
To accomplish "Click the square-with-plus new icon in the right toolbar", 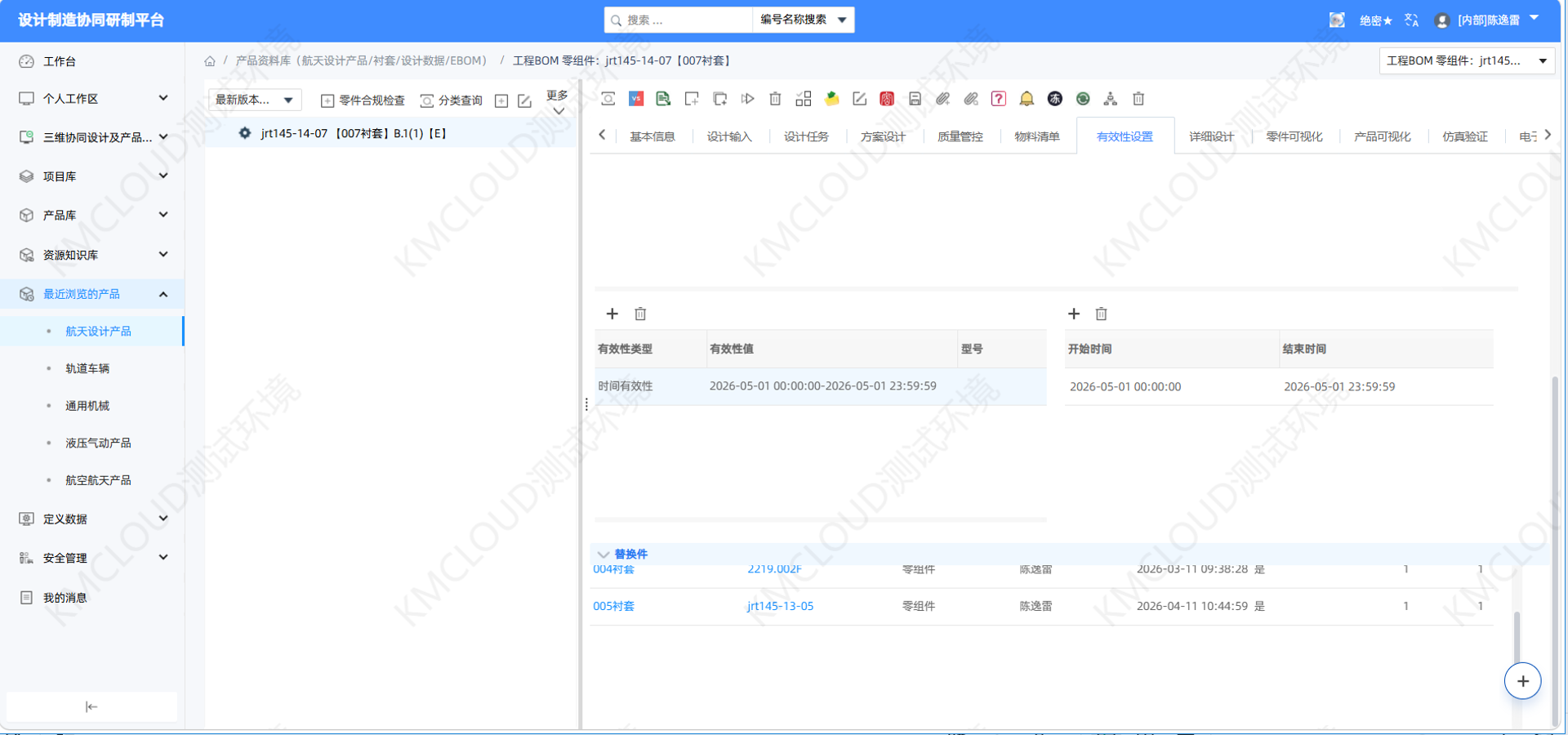I will pyautogui.click(x=692, y=99).
